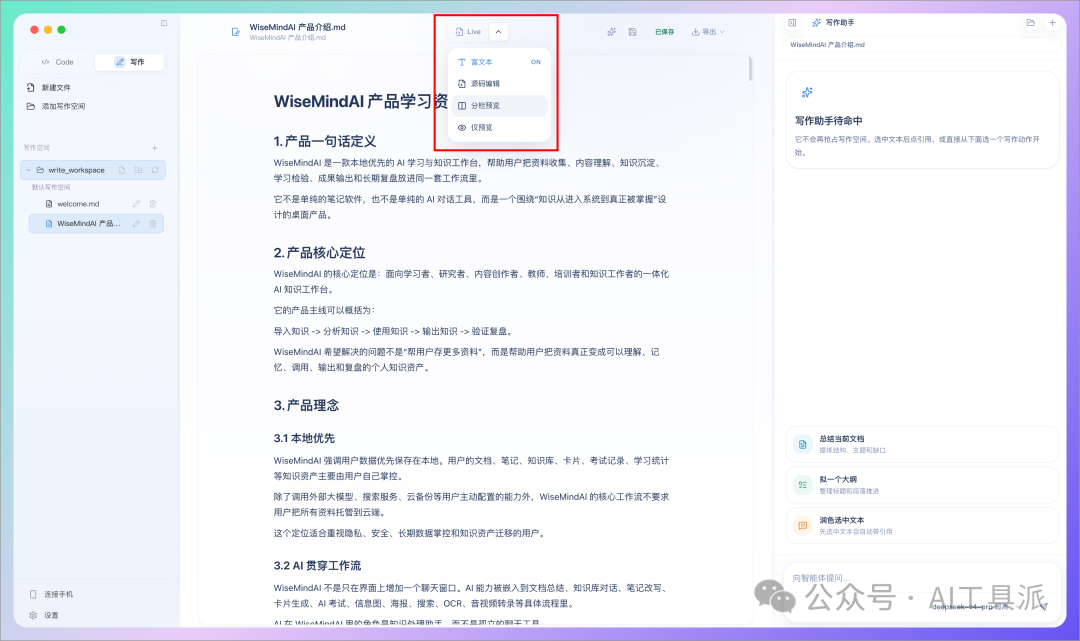
Task: Click the heading 2. 产品核心定位
Action: tap(320, 253)
